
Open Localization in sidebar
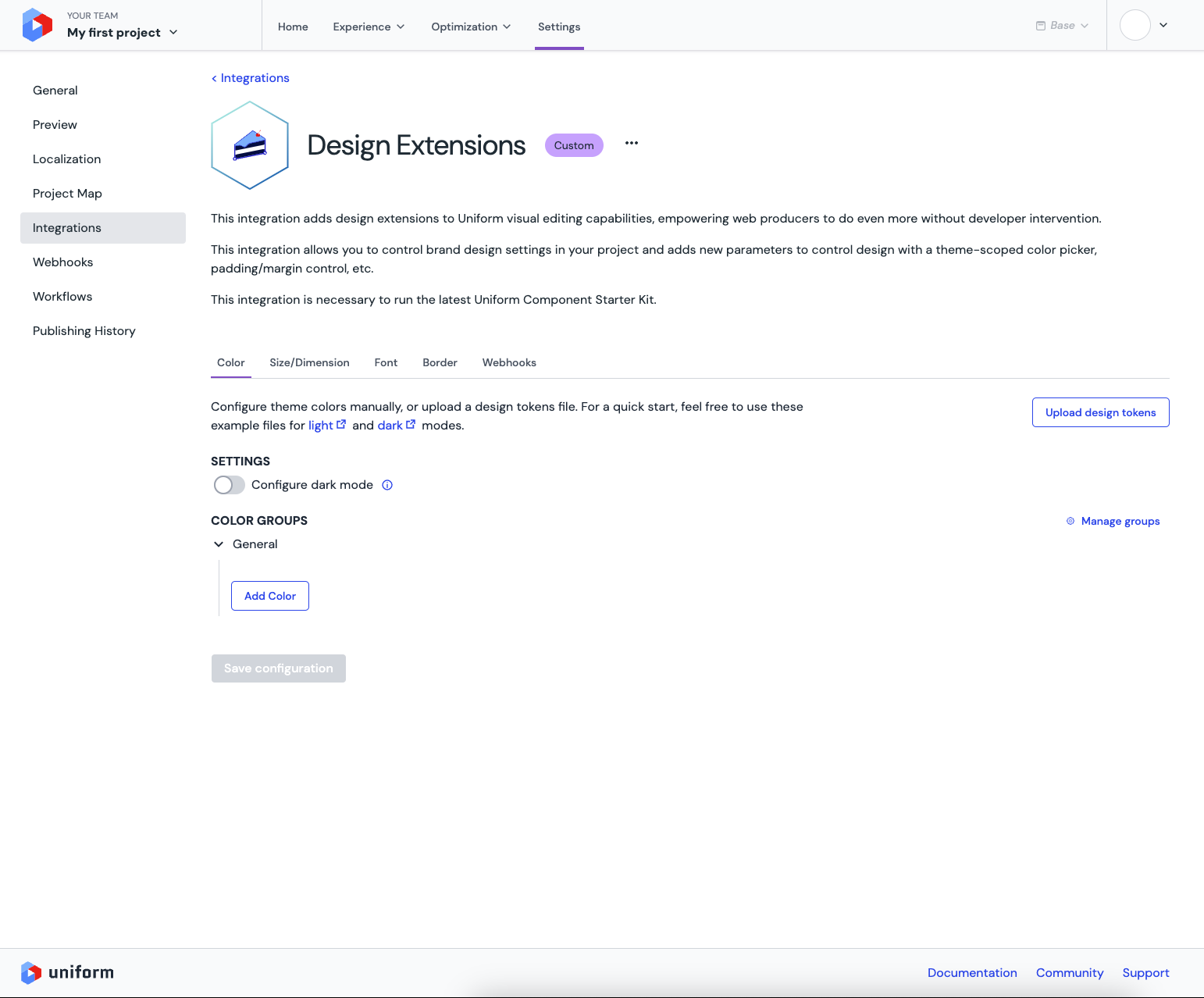[x=103, y=159]
